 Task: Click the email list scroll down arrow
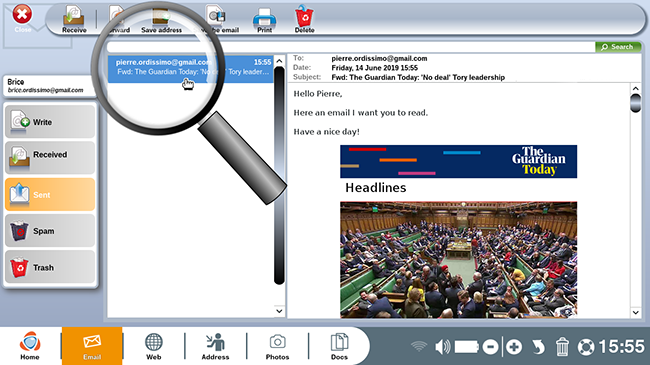coord(279,311)
